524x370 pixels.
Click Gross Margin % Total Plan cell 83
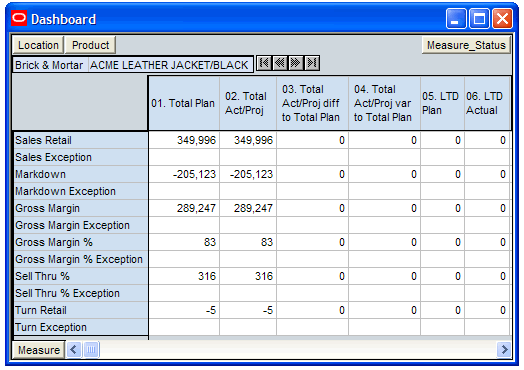point(184,242)
